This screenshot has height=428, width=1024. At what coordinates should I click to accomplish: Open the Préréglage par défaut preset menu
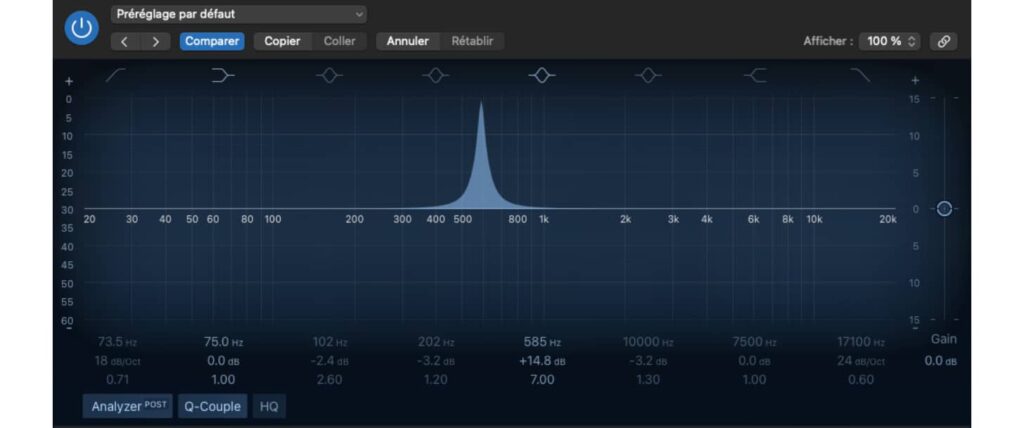[x=238, y=14]
